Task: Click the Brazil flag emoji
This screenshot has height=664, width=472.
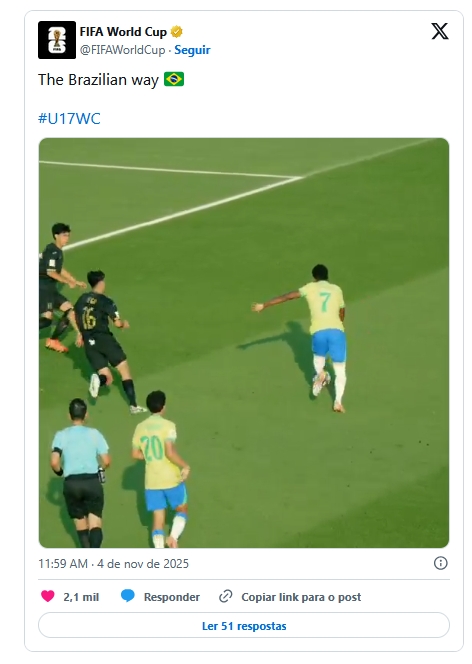Action: [x=174, y=79]
